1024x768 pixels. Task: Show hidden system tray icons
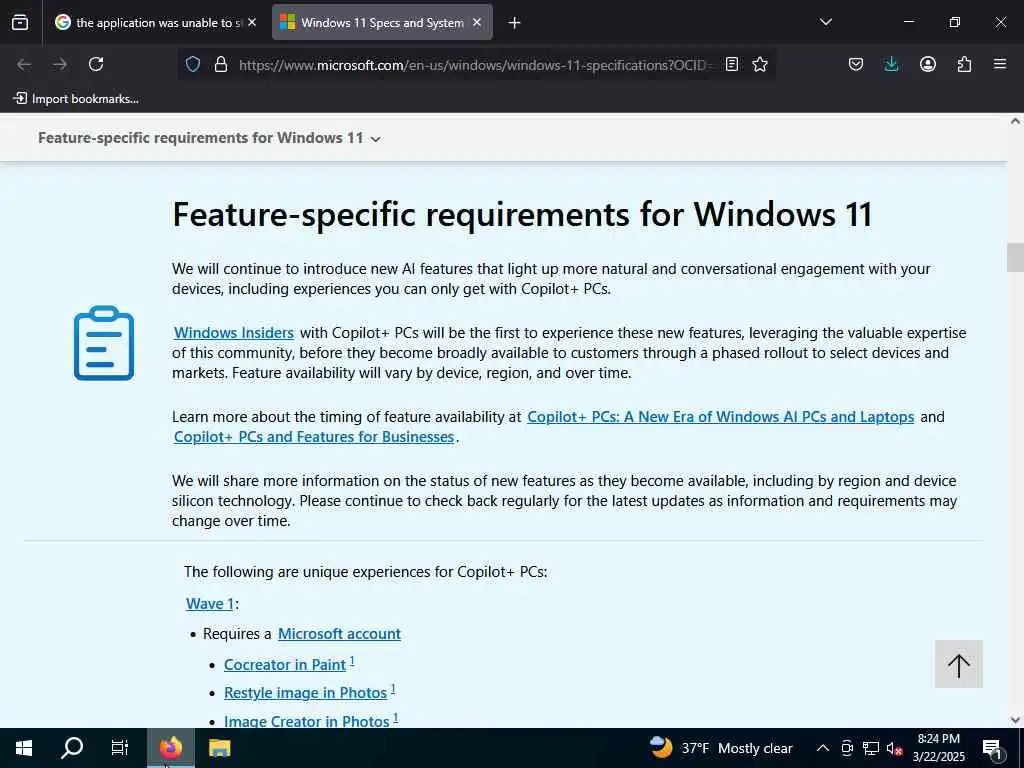click(x=823, y=748)
